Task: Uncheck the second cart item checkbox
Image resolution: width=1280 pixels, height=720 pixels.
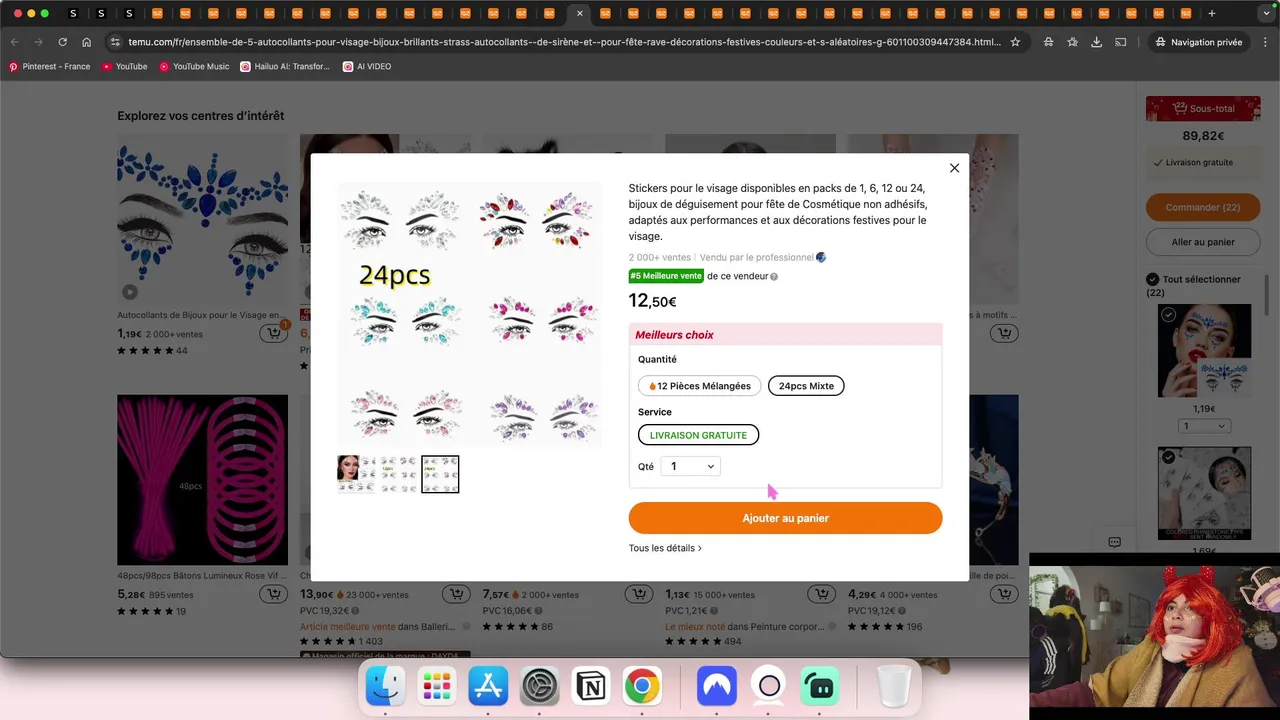Action: pyautogui.click(x=1168, y=457)
